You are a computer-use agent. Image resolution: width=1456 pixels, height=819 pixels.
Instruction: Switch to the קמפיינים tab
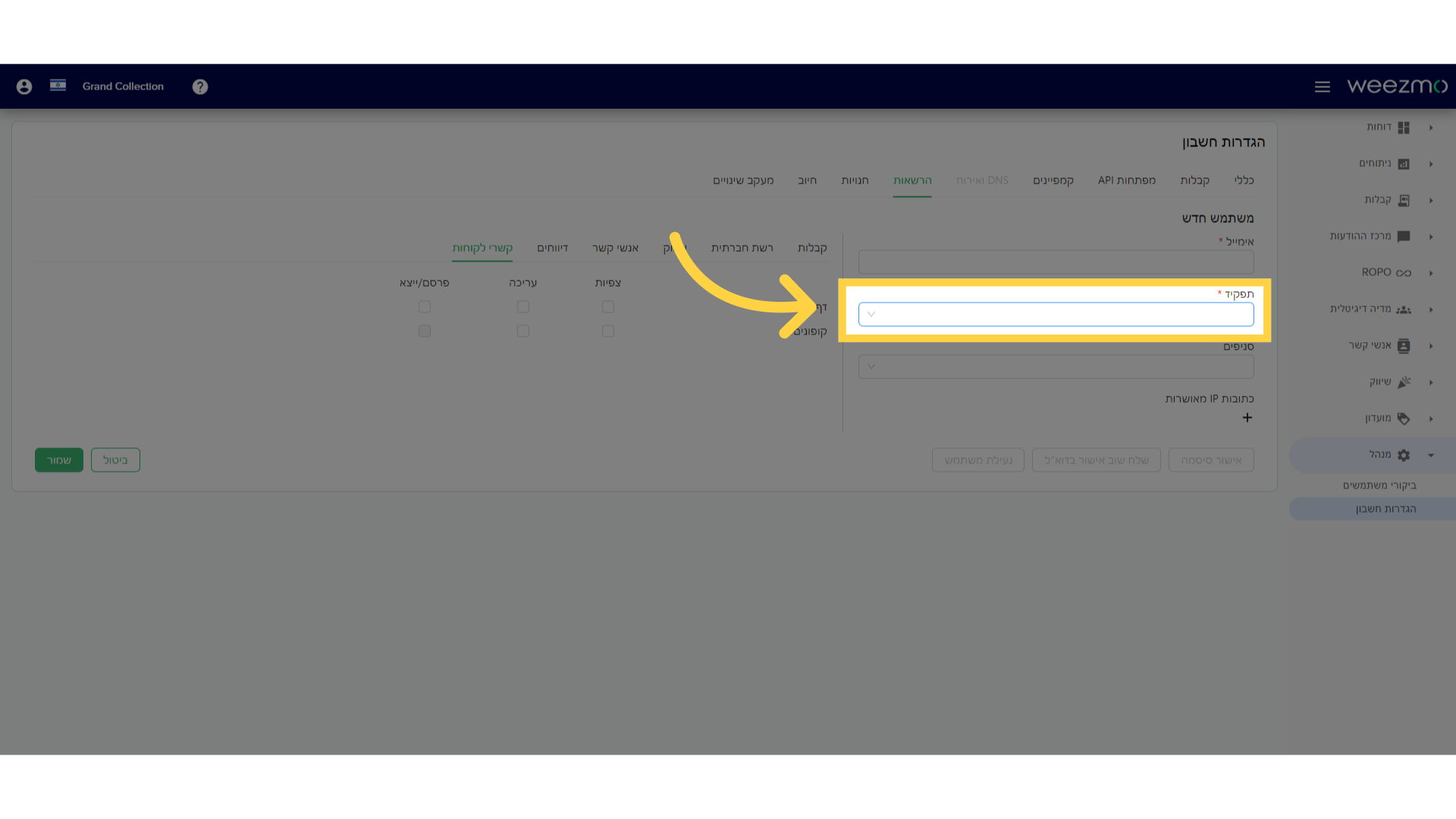coord(1053,180)
